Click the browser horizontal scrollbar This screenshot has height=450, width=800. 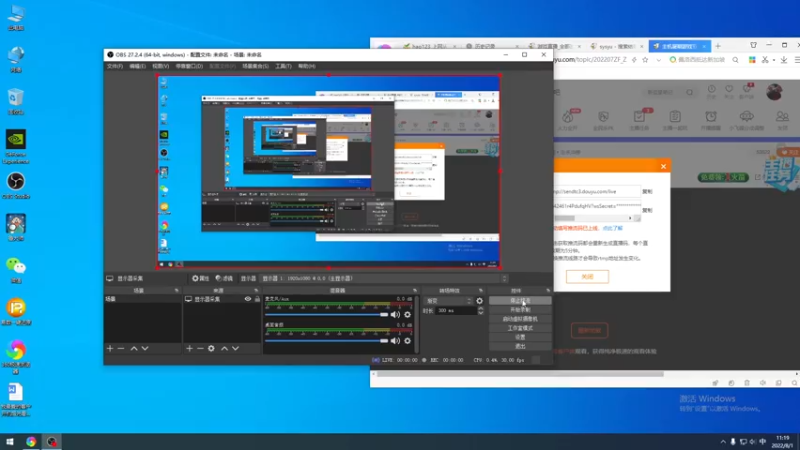click(x=520, y=374)
